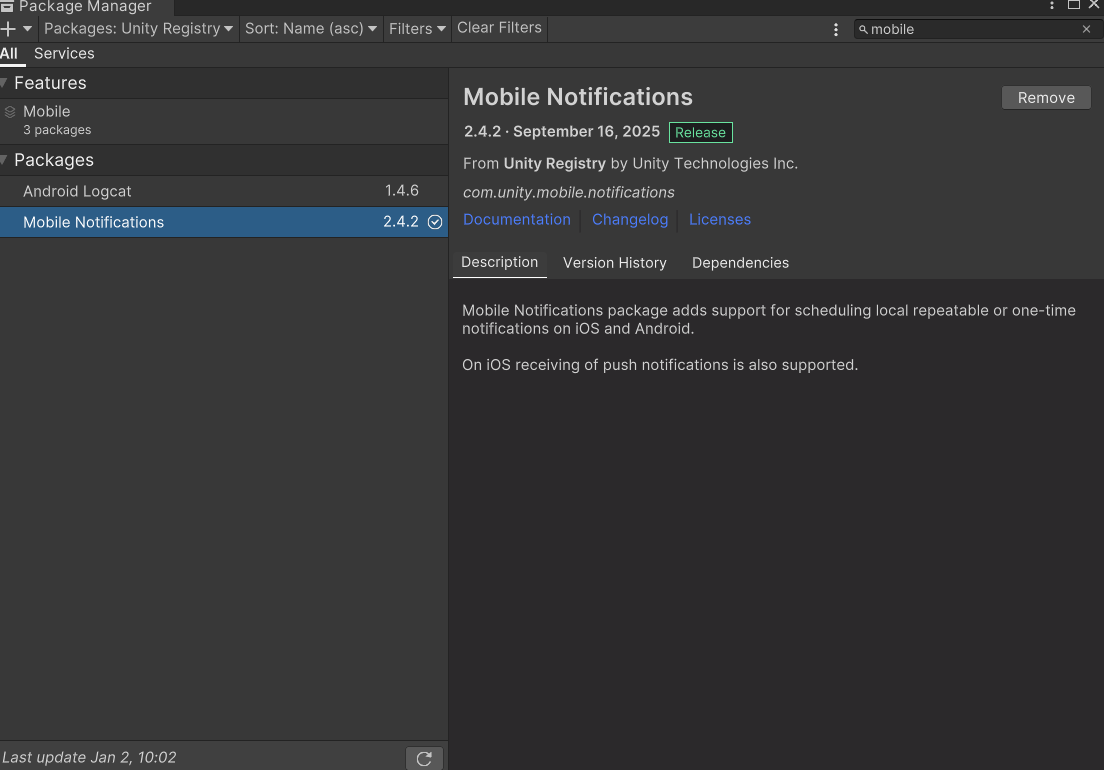Viewport: 1104px width, 770px height.
Task: Click the Mobile Notifications title heading
Action: pyautogui.click(x=578, y=97)
